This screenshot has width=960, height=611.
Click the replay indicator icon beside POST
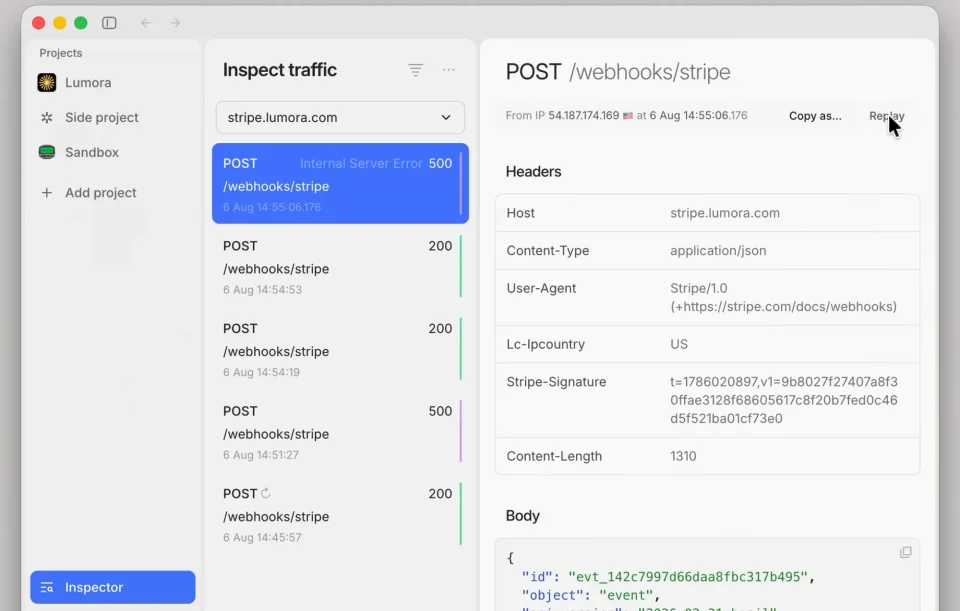(x=266, y=493)
